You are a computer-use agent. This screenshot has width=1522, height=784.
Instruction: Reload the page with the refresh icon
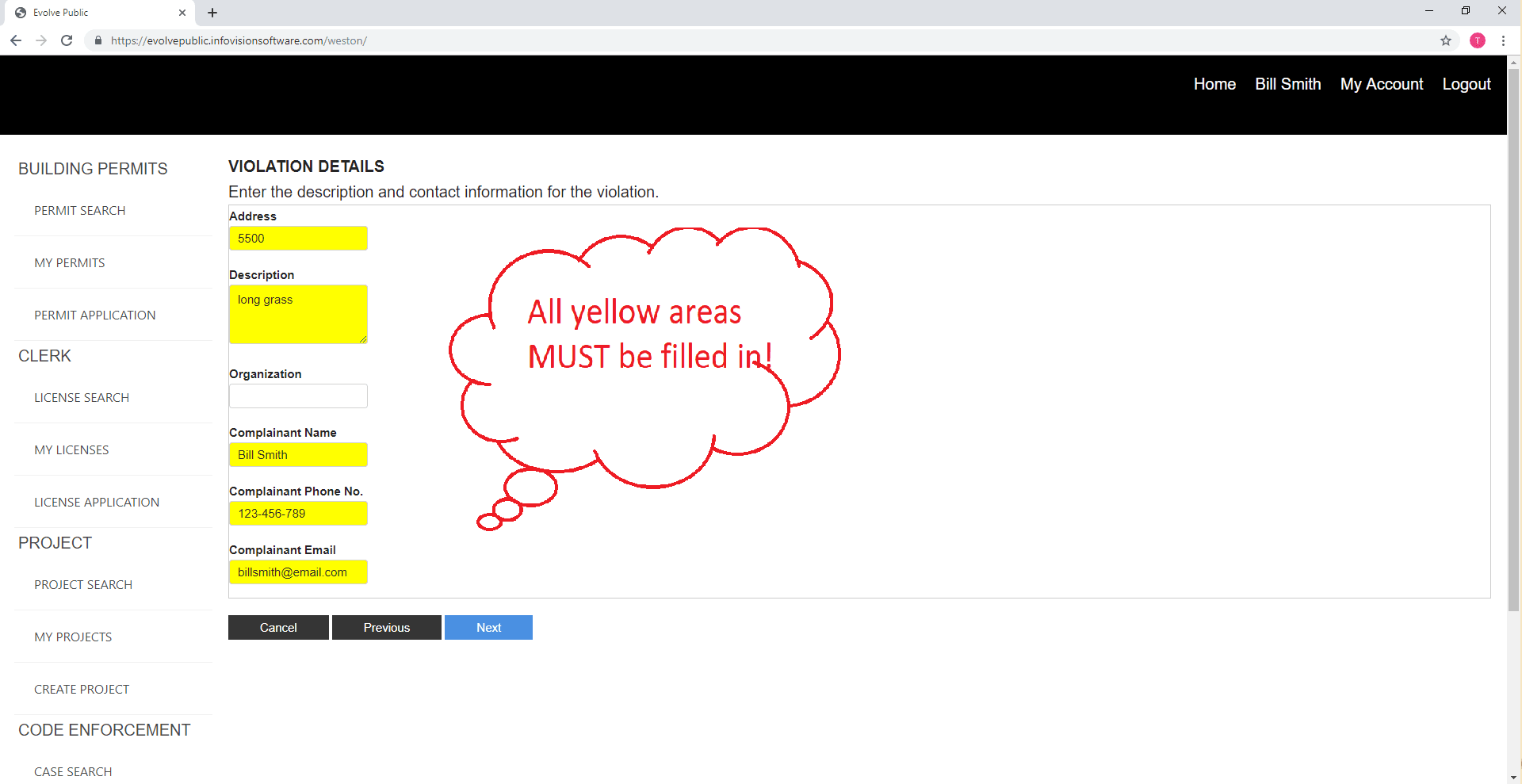pyautogui.click(x=67, y=40)
